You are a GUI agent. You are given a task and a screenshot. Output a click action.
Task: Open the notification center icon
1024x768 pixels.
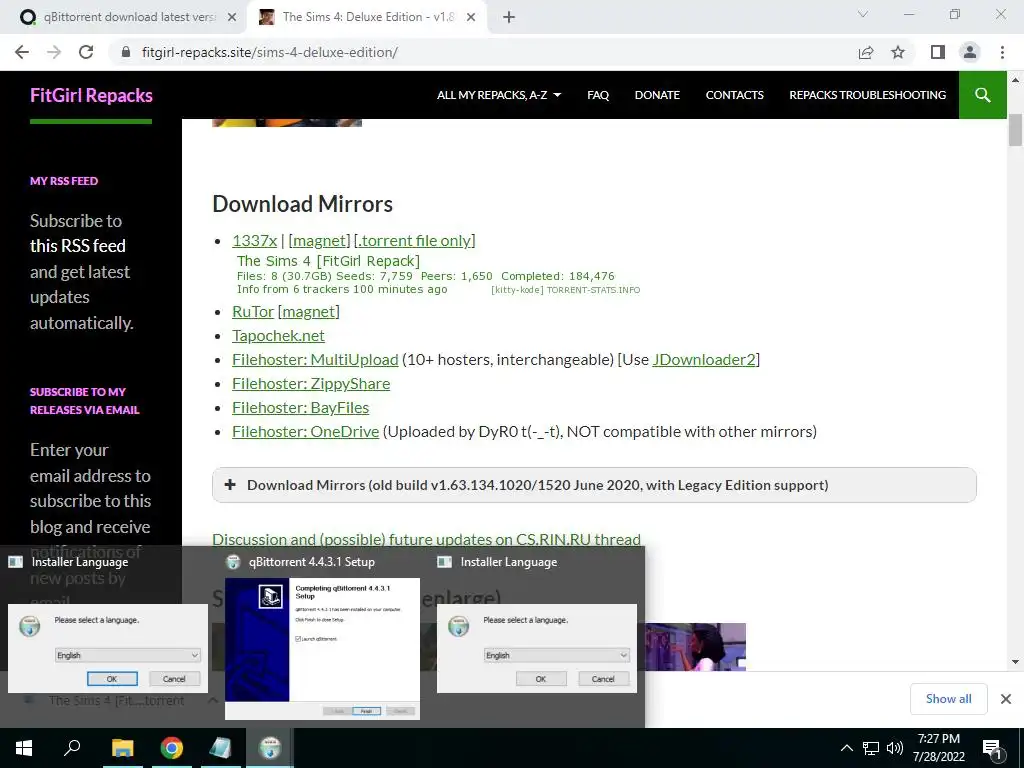pyautogui.click(x=992, y=748)
